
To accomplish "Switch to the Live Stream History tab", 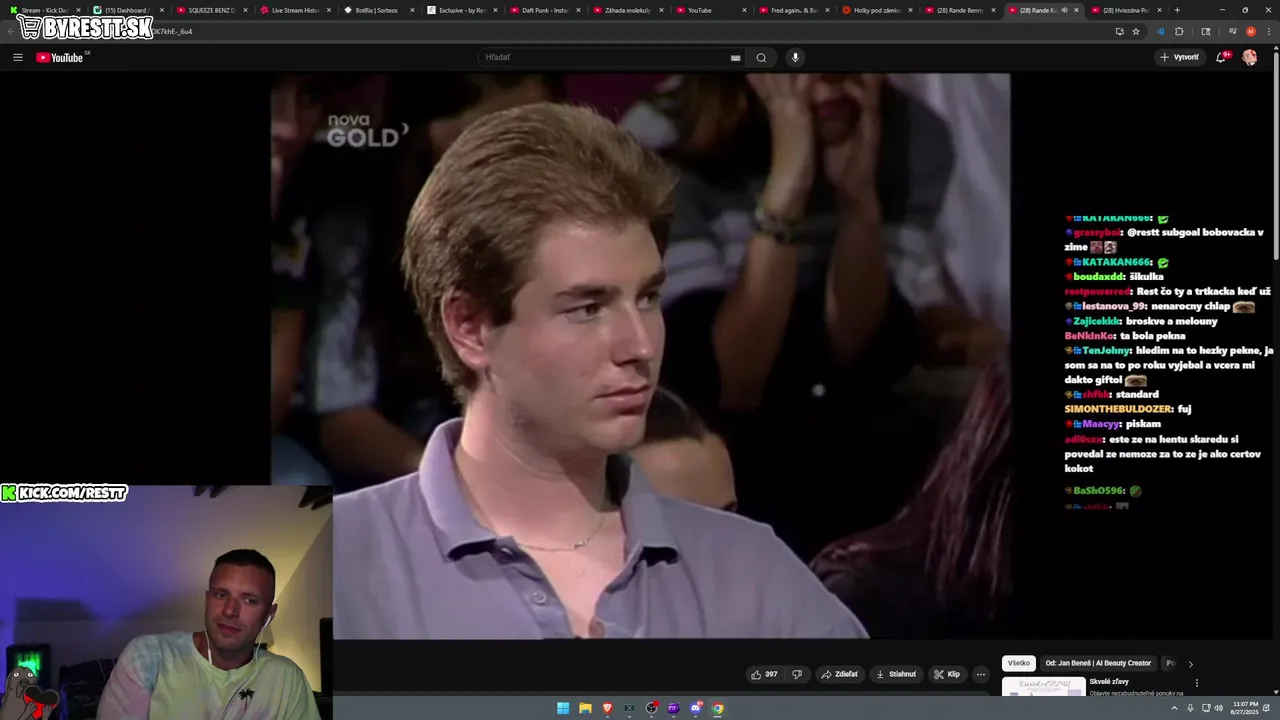I will point(295,10).
